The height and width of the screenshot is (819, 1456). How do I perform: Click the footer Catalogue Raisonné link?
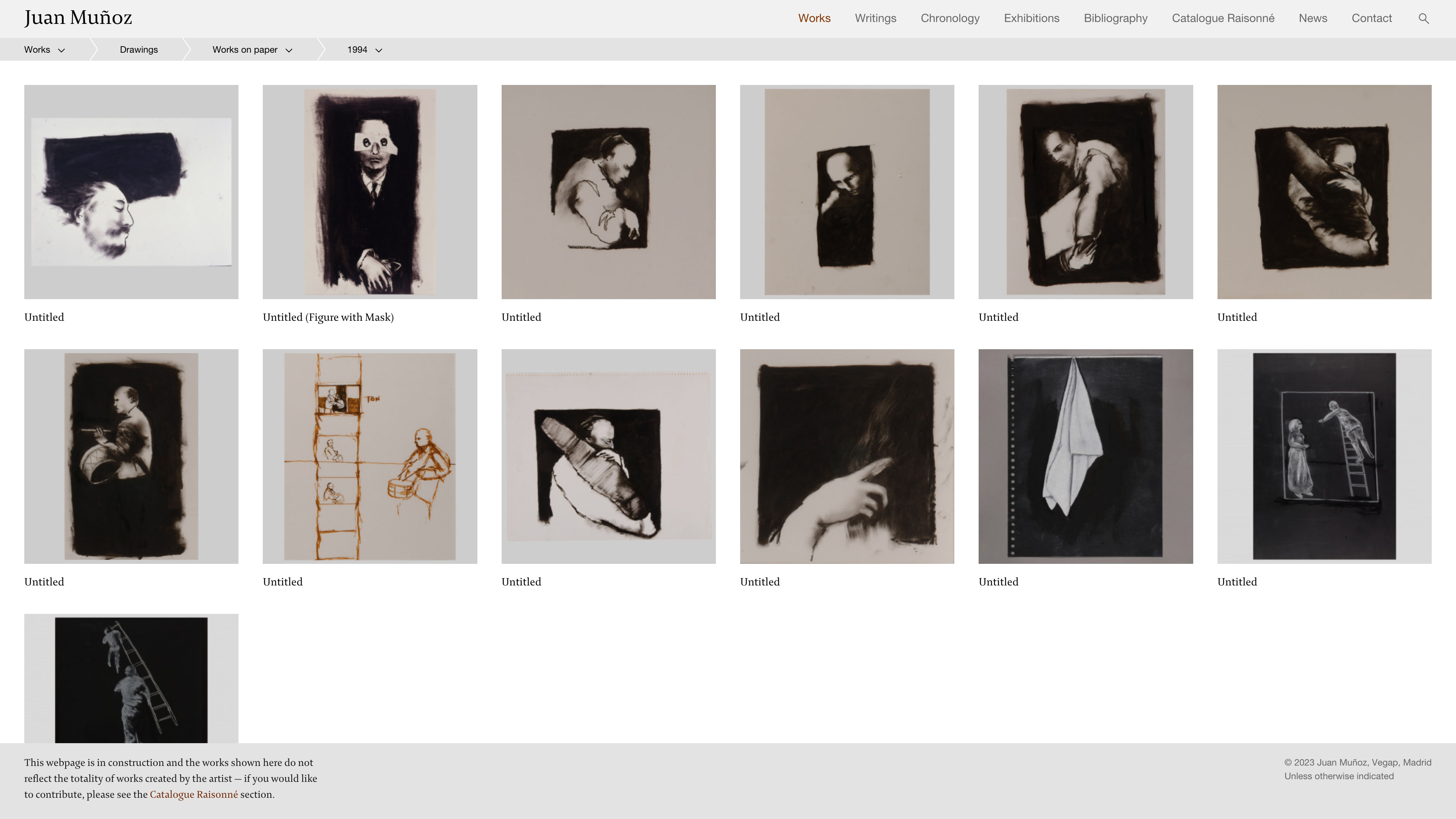pos(193,794)
